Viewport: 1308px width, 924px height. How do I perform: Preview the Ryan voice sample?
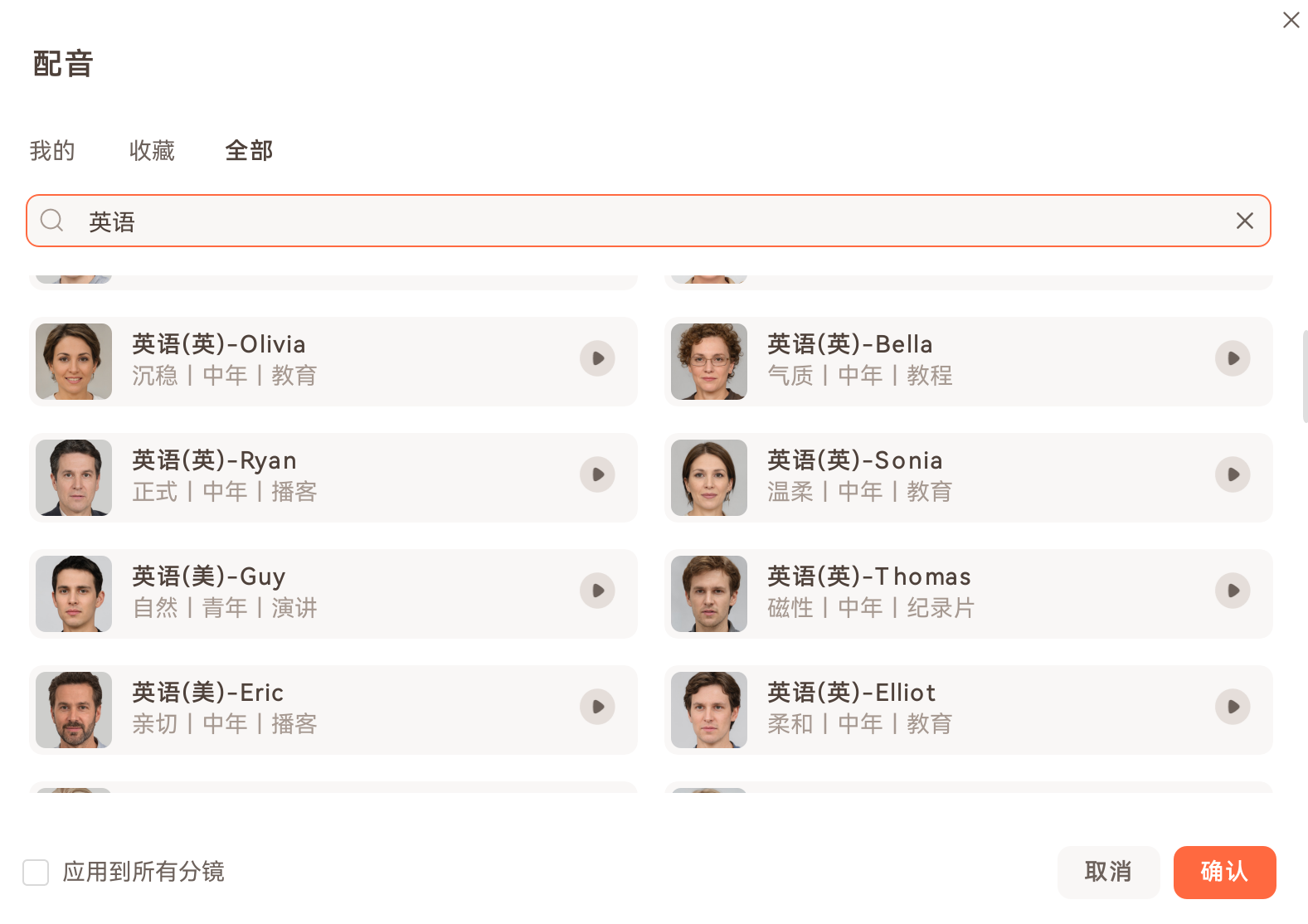(597, 474)
